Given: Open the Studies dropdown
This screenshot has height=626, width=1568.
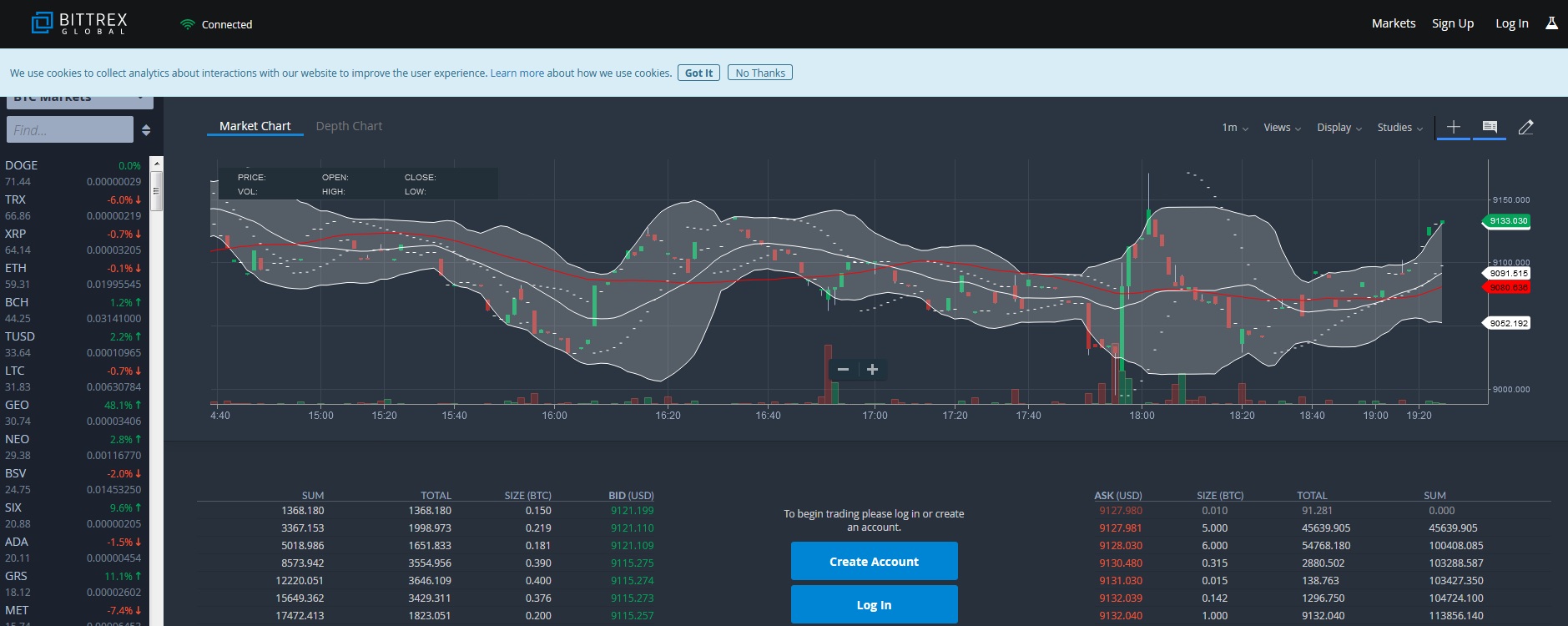Looking at the screenshot, I should (x=1400, y=128).
